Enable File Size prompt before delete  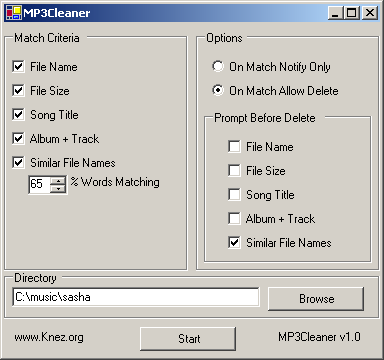234,170
